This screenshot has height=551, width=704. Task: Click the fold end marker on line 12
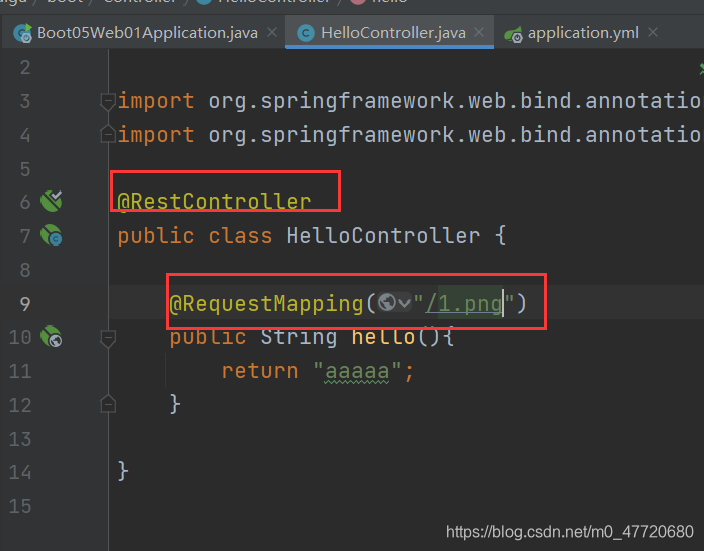[x=108, y=404]
